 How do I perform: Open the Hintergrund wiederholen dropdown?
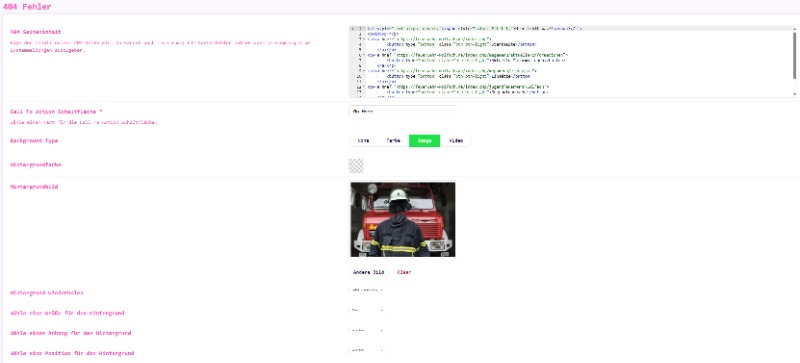[x=366, y=290]
